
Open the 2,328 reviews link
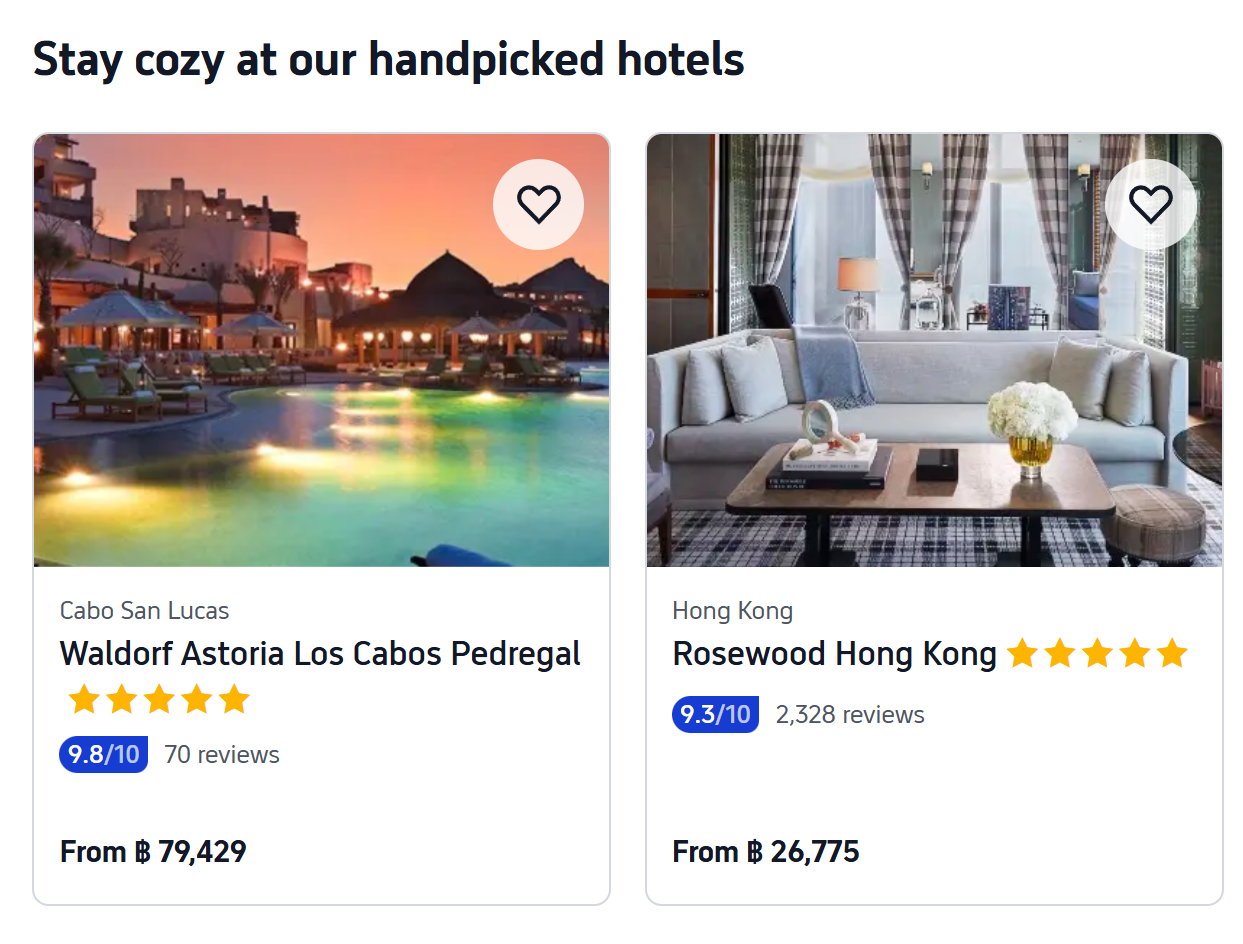tap(849, 715)
